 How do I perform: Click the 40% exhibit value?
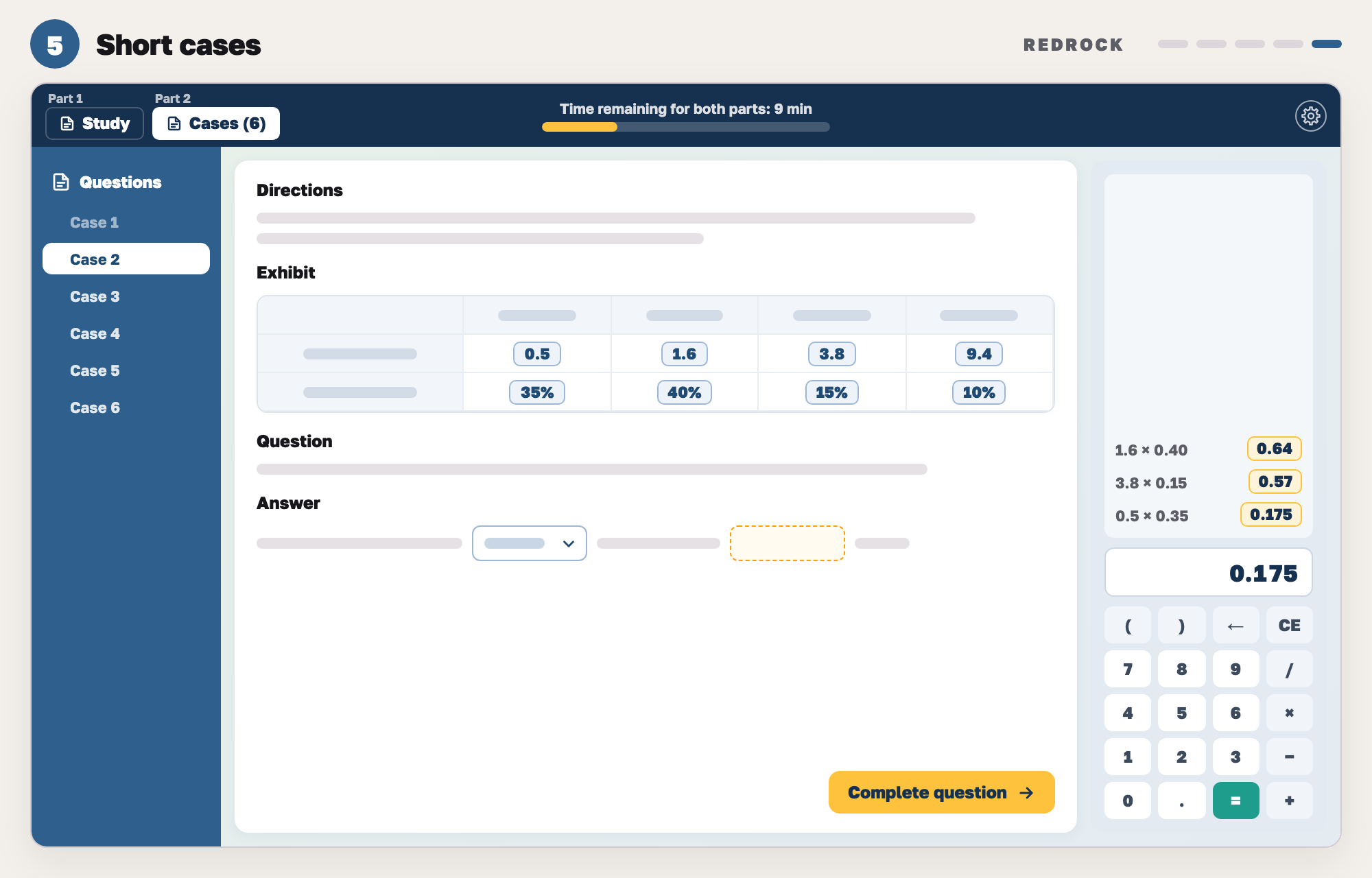click(x=684, y=392)
